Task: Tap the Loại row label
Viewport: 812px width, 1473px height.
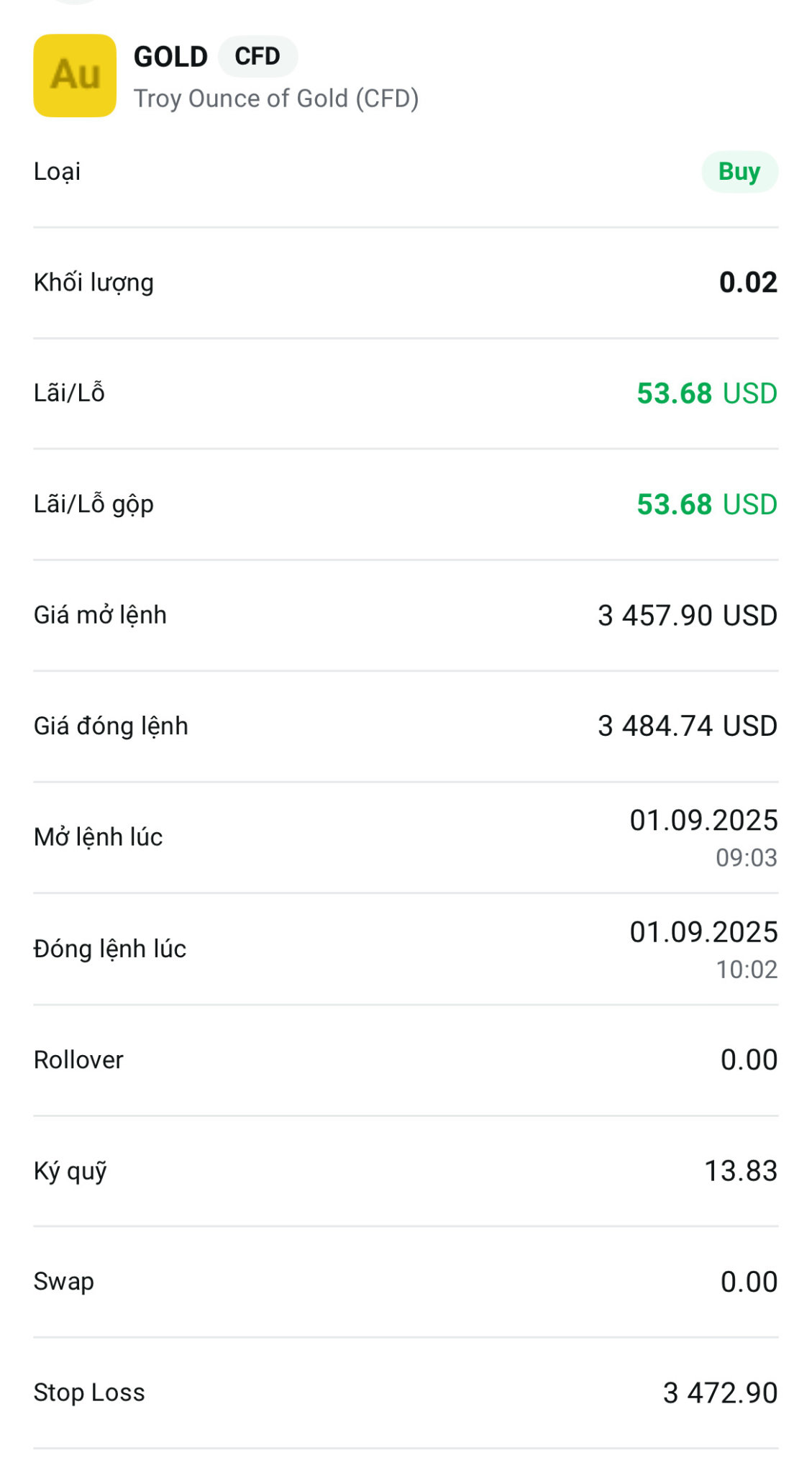Action: pyautogui.click(x=58, y=172)
